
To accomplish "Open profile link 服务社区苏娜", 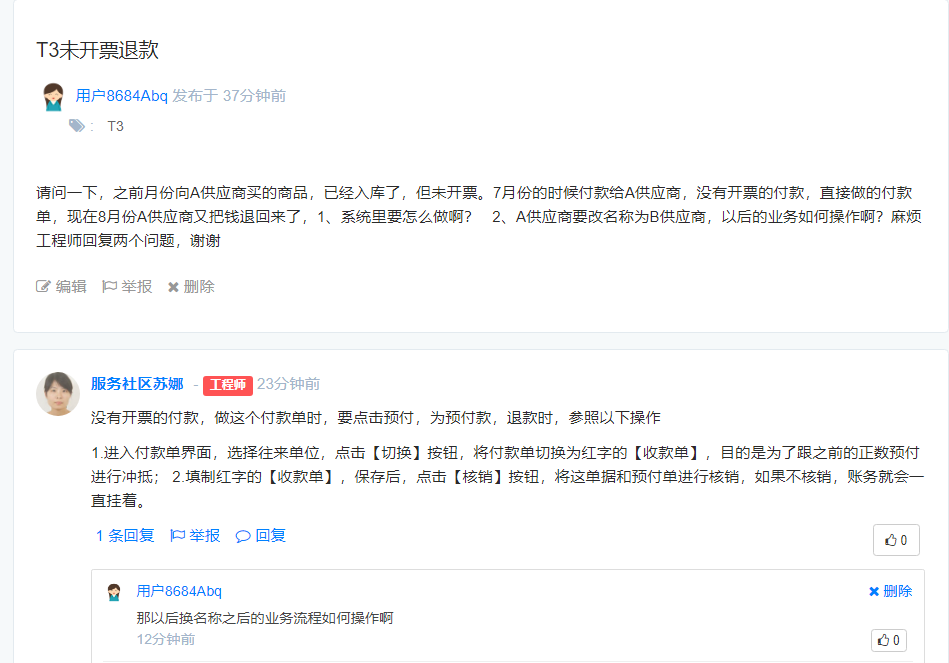I will point(137,384).
